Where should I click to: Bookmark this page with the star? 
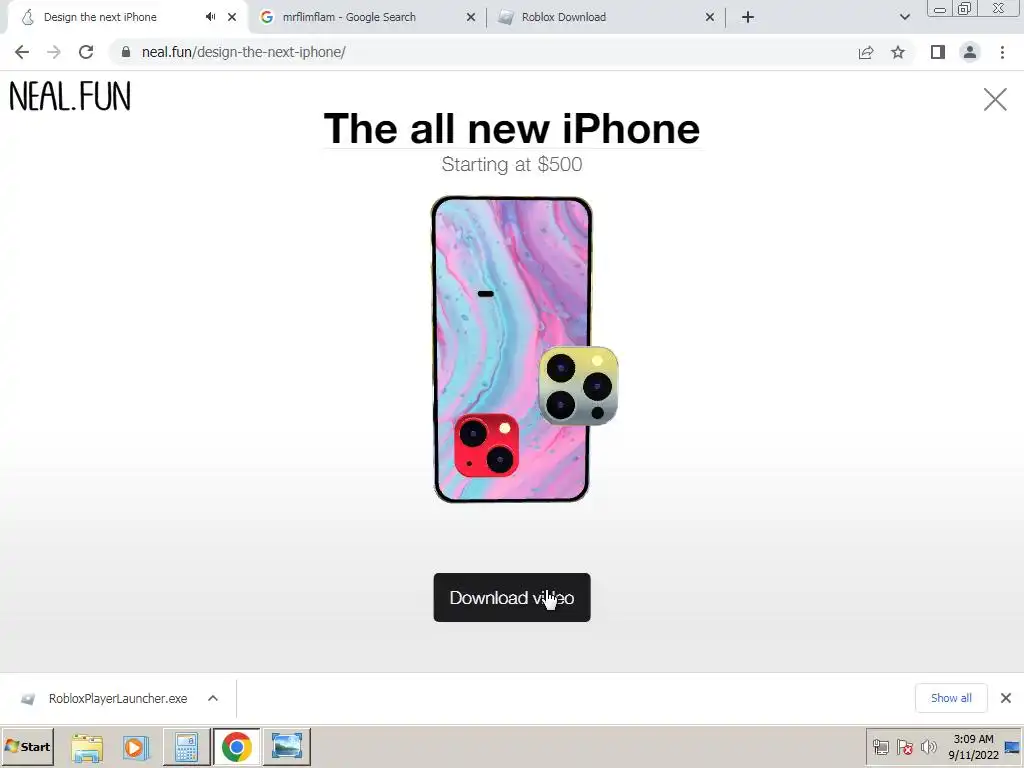(x=898, y=52)
